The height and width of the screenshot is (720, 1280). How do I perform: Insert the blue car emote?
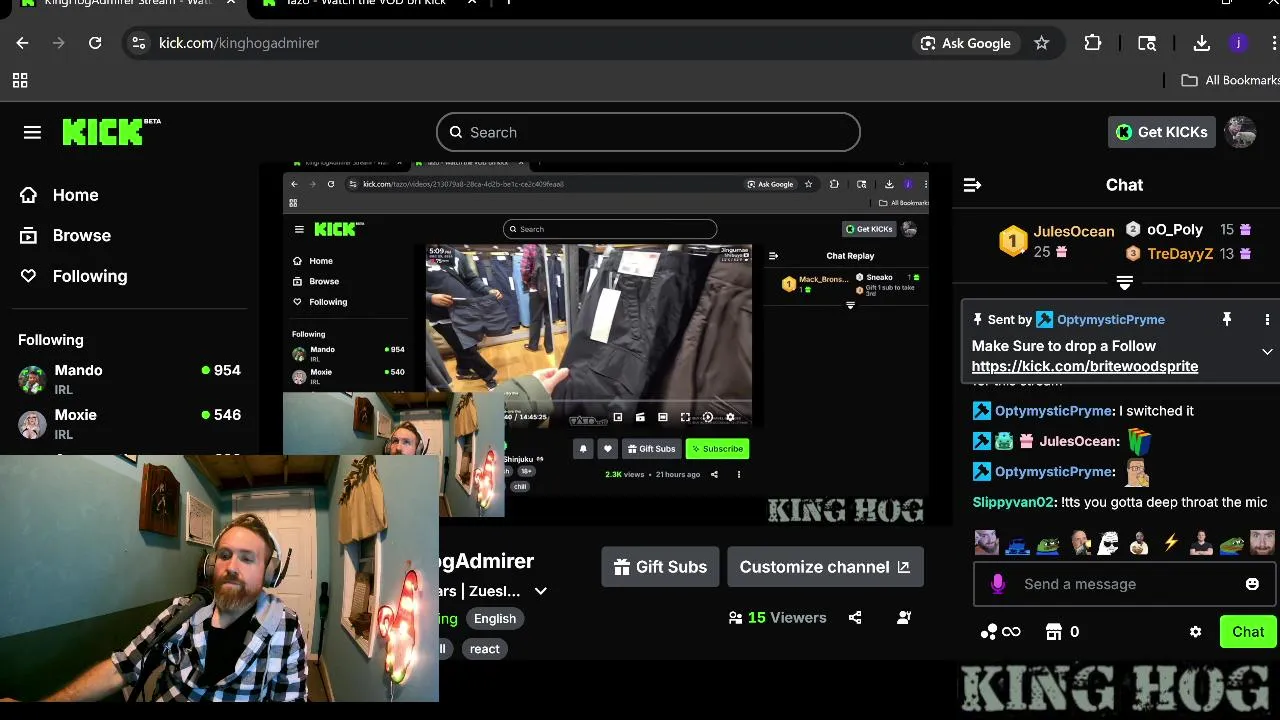click(1017, 543)
